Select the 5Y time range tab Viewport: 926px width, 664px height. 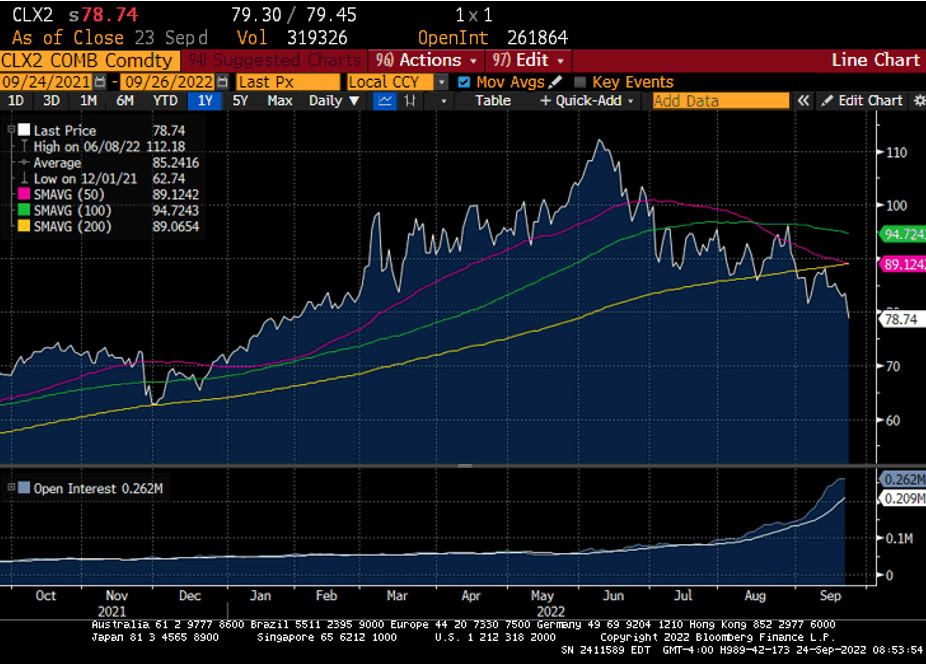click(240, 101)
